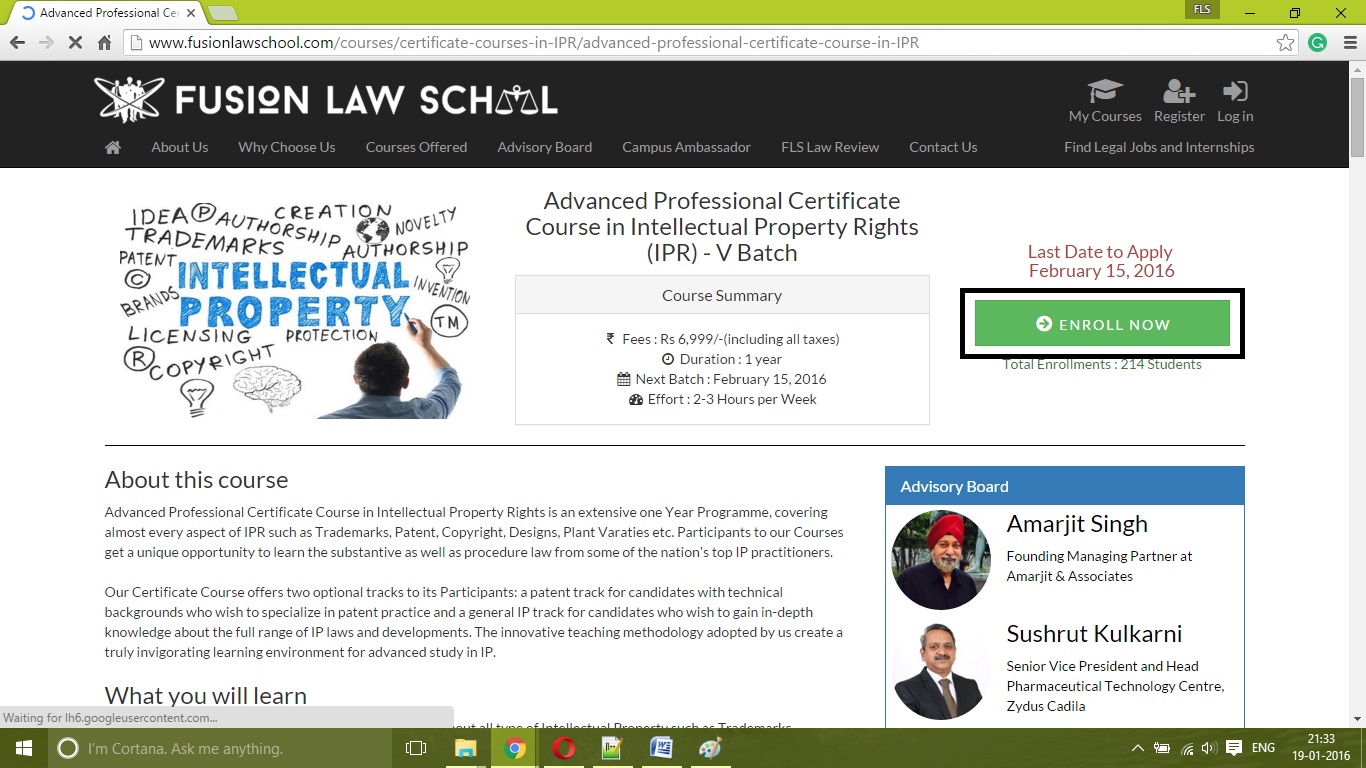Open Why Choose Us menu item
Image resolution: width=1366 pixels, height=768 pixels.
287,147
